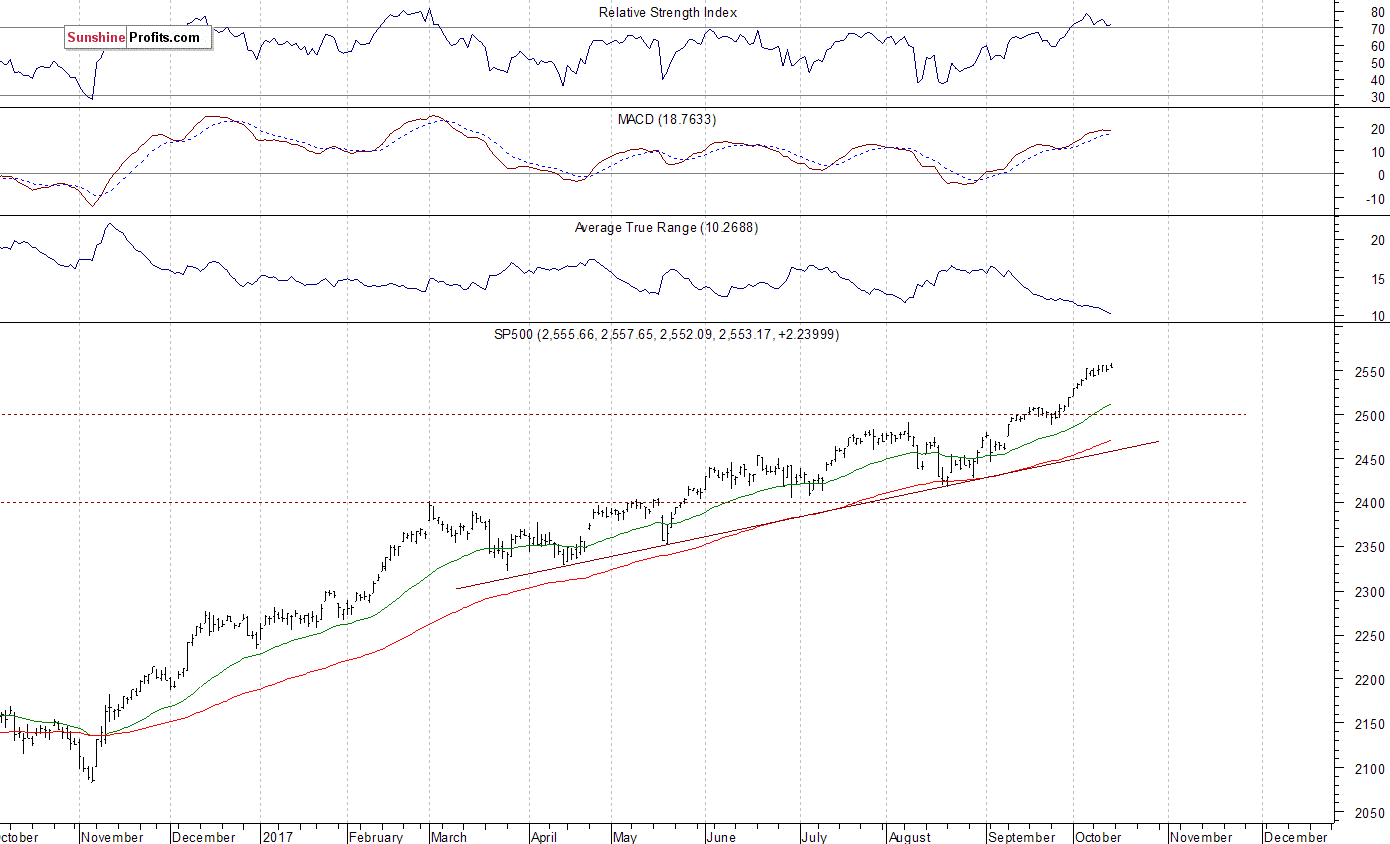
Task: Click the 2500 price axis value
Action: point(1370,415)
